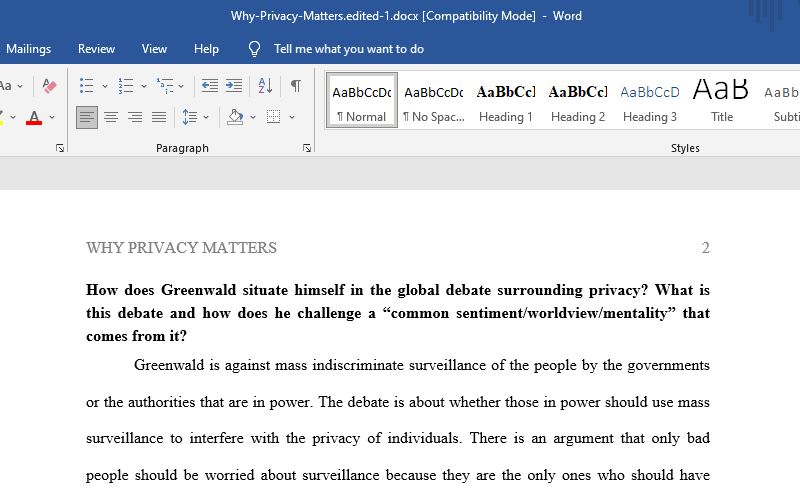Image resolution: width=800 pixels, height=499 pixels.
Task: Expand numbering library dropdown arrow
Action: [x=144, y=86]
